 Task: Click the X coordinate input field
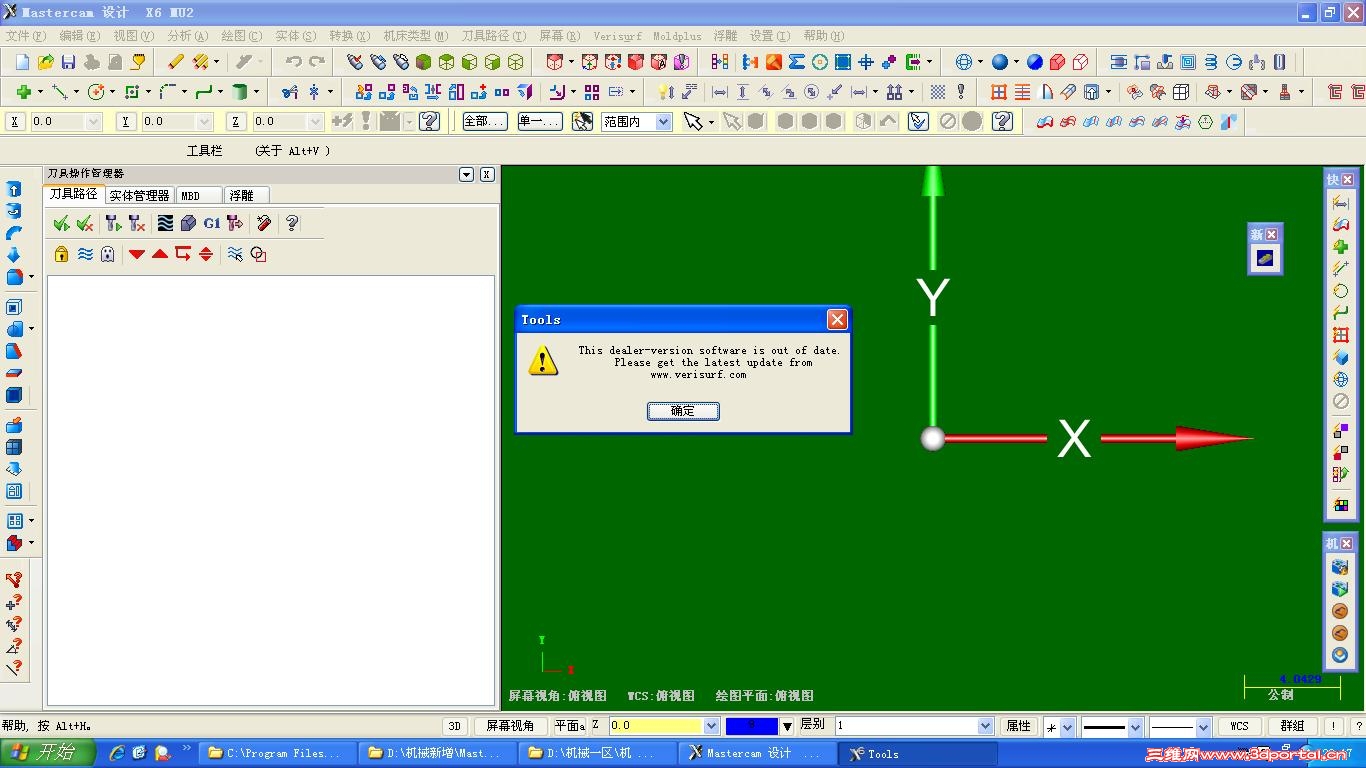58,122
